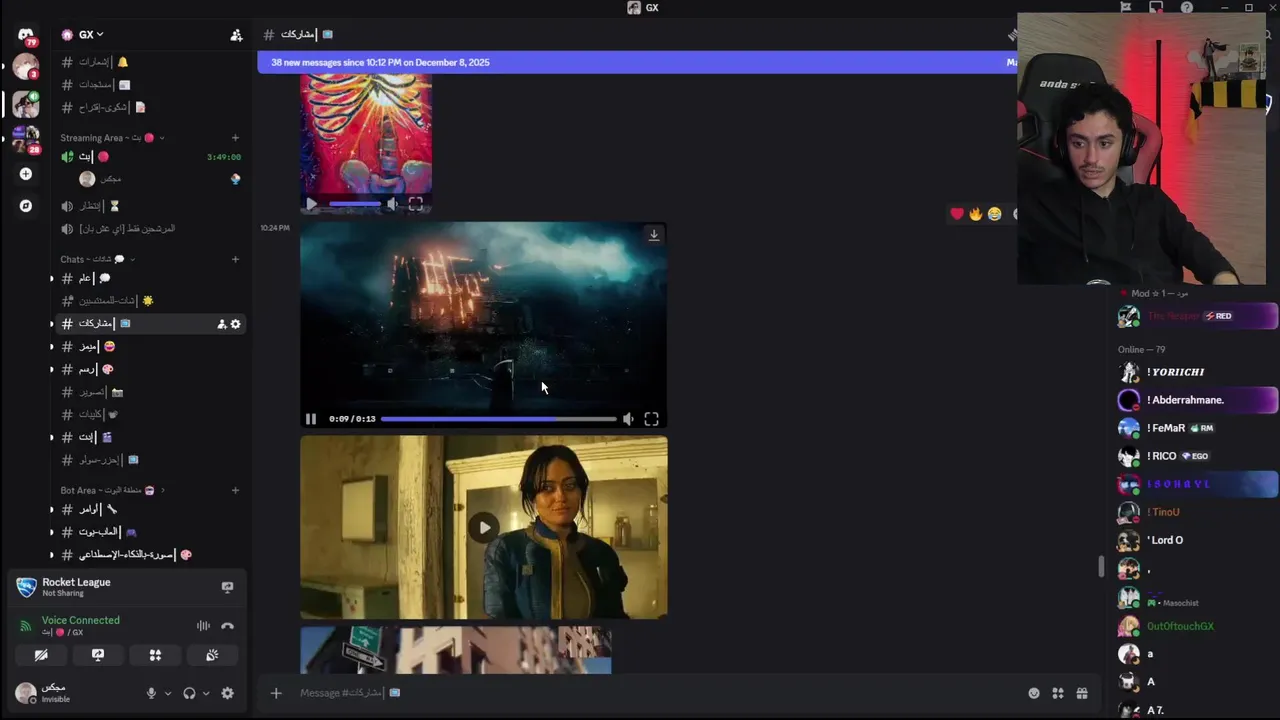Open the server folder with badge 28
1280x720 pixels.
26,138
